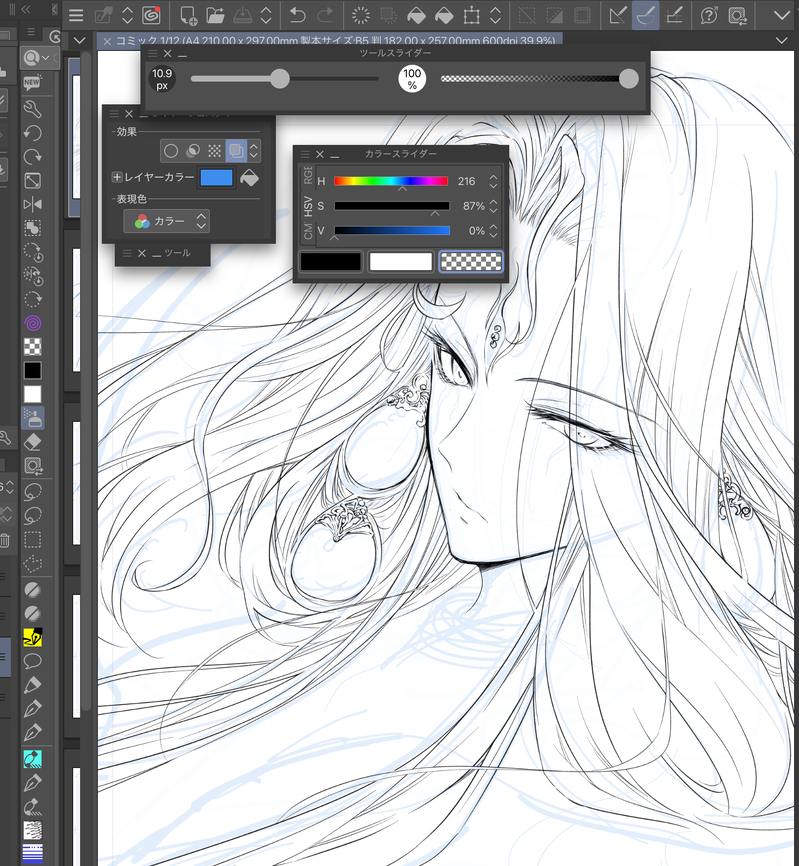Click the H hue slider bar
799x866 pixels.
[x=391, y=181]
